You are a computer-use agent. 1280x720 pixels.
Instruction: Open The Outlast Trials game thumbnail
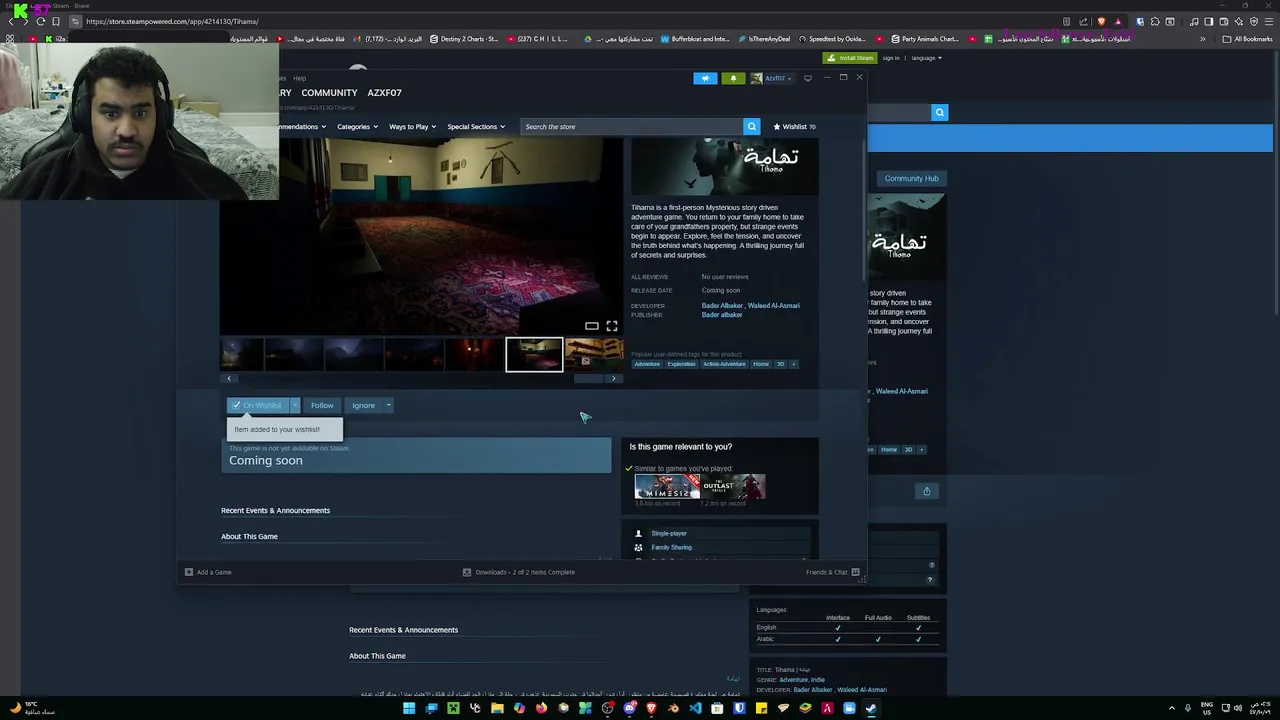733,487
